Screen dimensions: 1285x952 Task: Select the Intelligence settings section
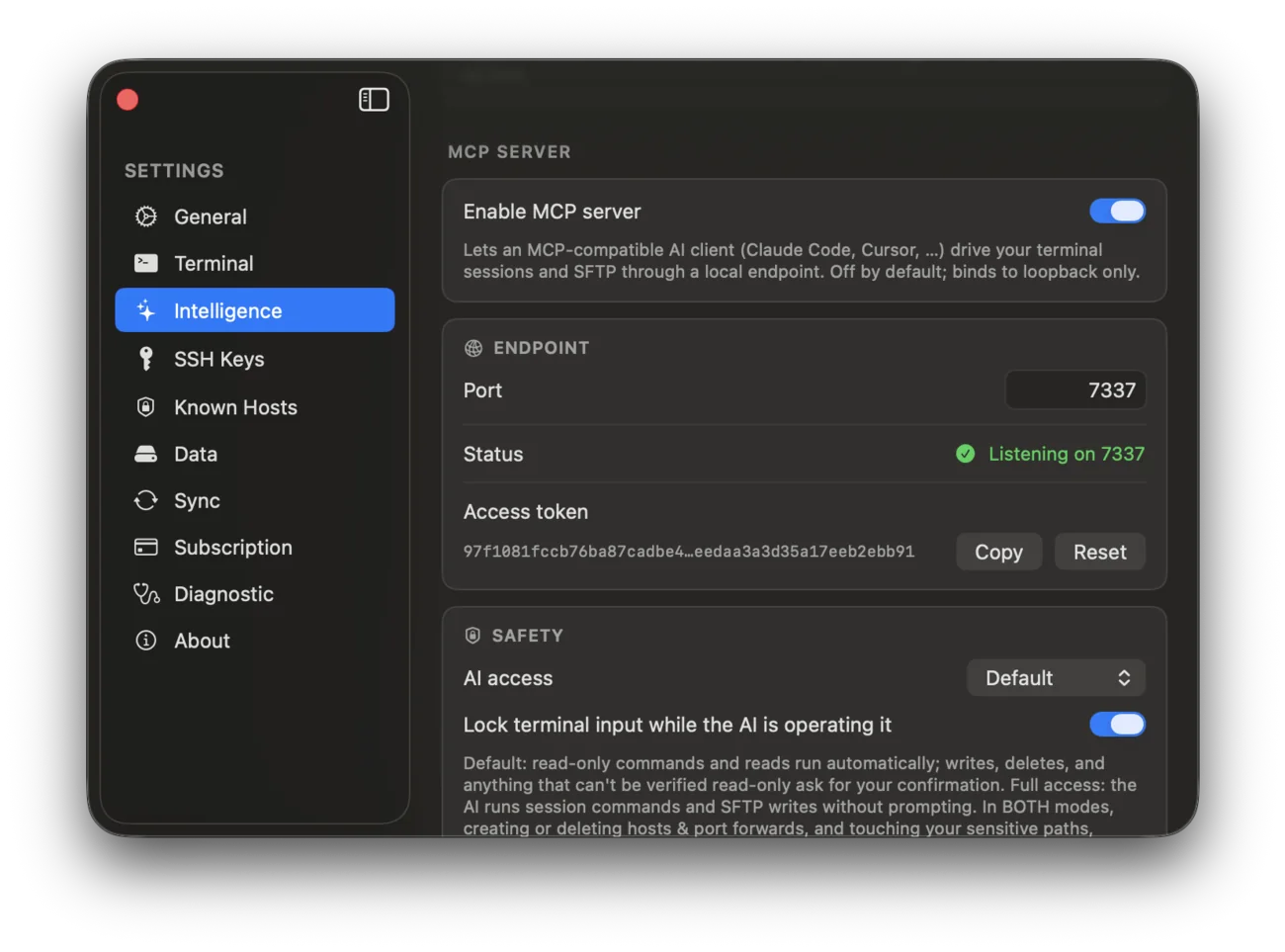point(255,310)
